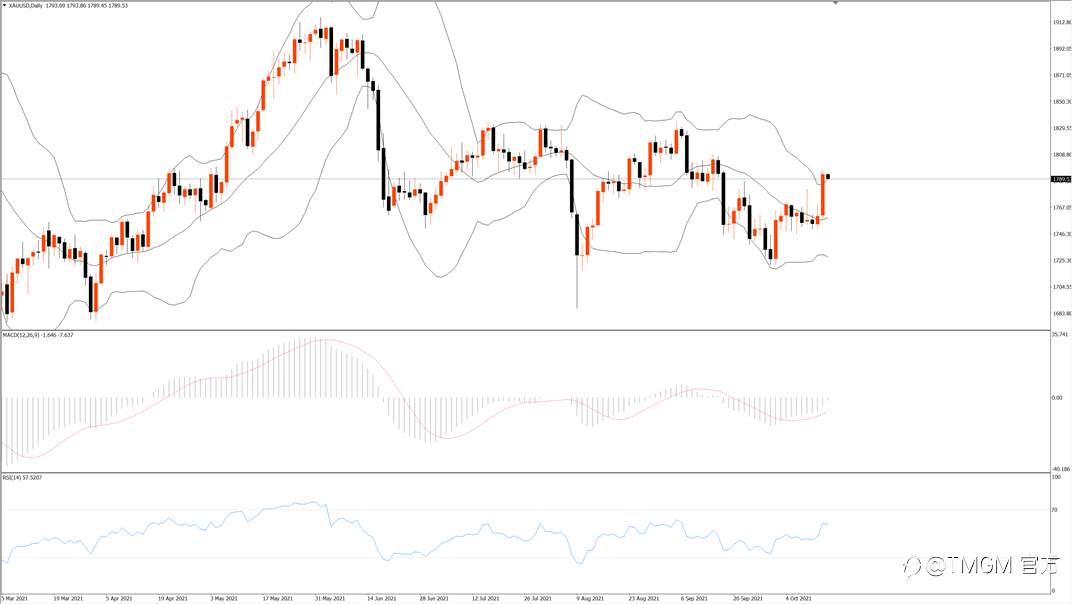
Task: Click the 31 May 2021 date label
Action: (330, 599)
